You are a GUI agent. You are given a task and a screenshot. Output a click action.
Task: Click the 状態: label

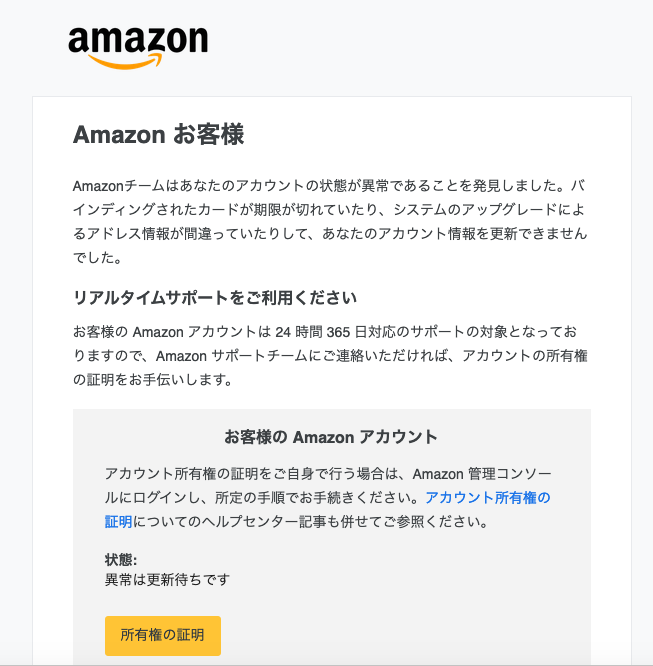121,560
